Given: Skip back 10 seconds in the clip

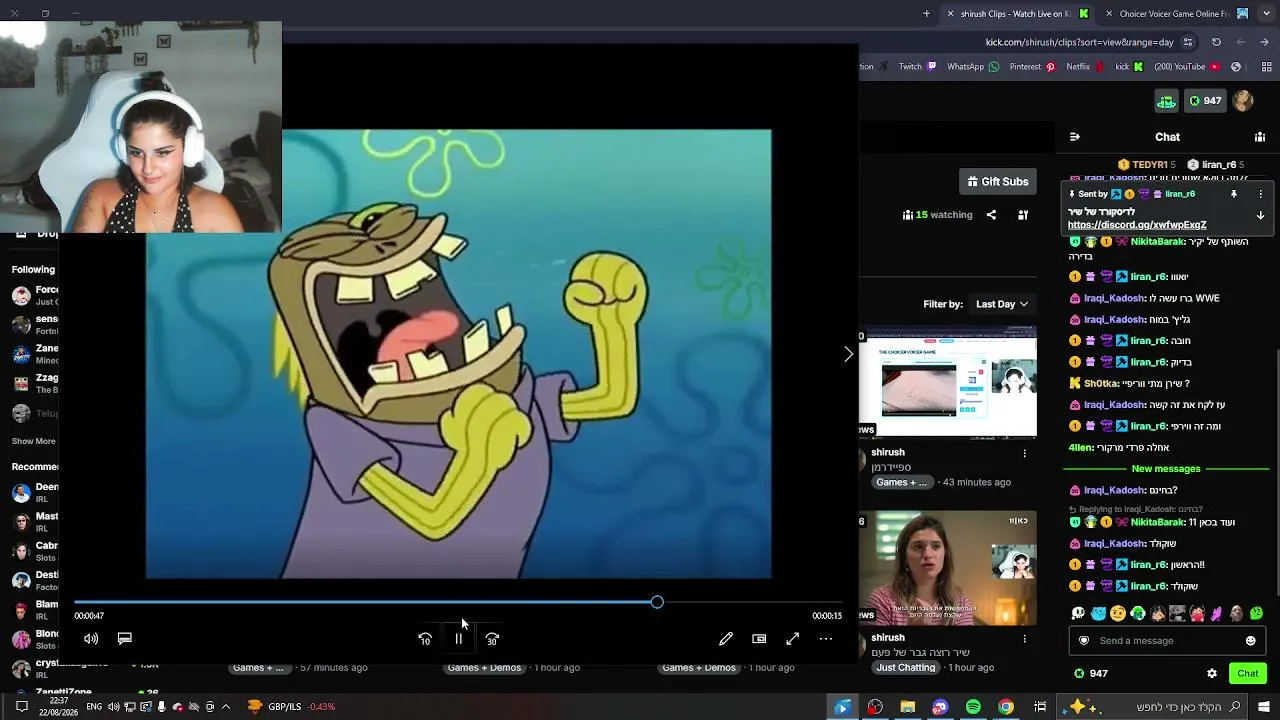Looking at the screenshot, I should tap(425, 639).
